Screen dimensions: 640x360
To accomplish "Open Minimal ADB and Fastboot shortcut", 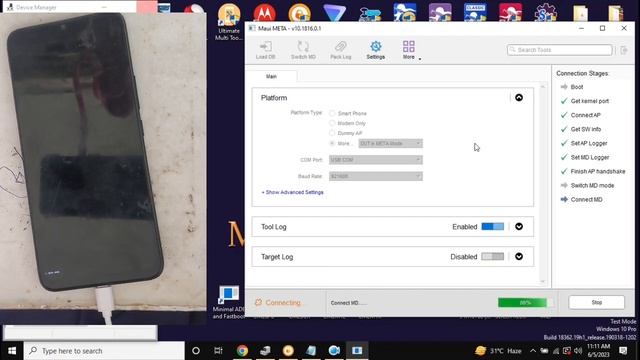I will (229, 302).
